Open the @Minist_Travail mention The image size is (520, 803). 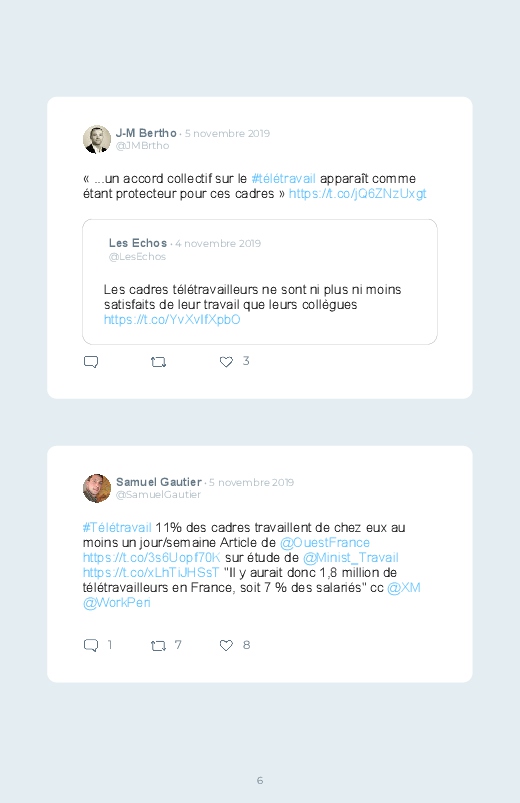(351, 557)
